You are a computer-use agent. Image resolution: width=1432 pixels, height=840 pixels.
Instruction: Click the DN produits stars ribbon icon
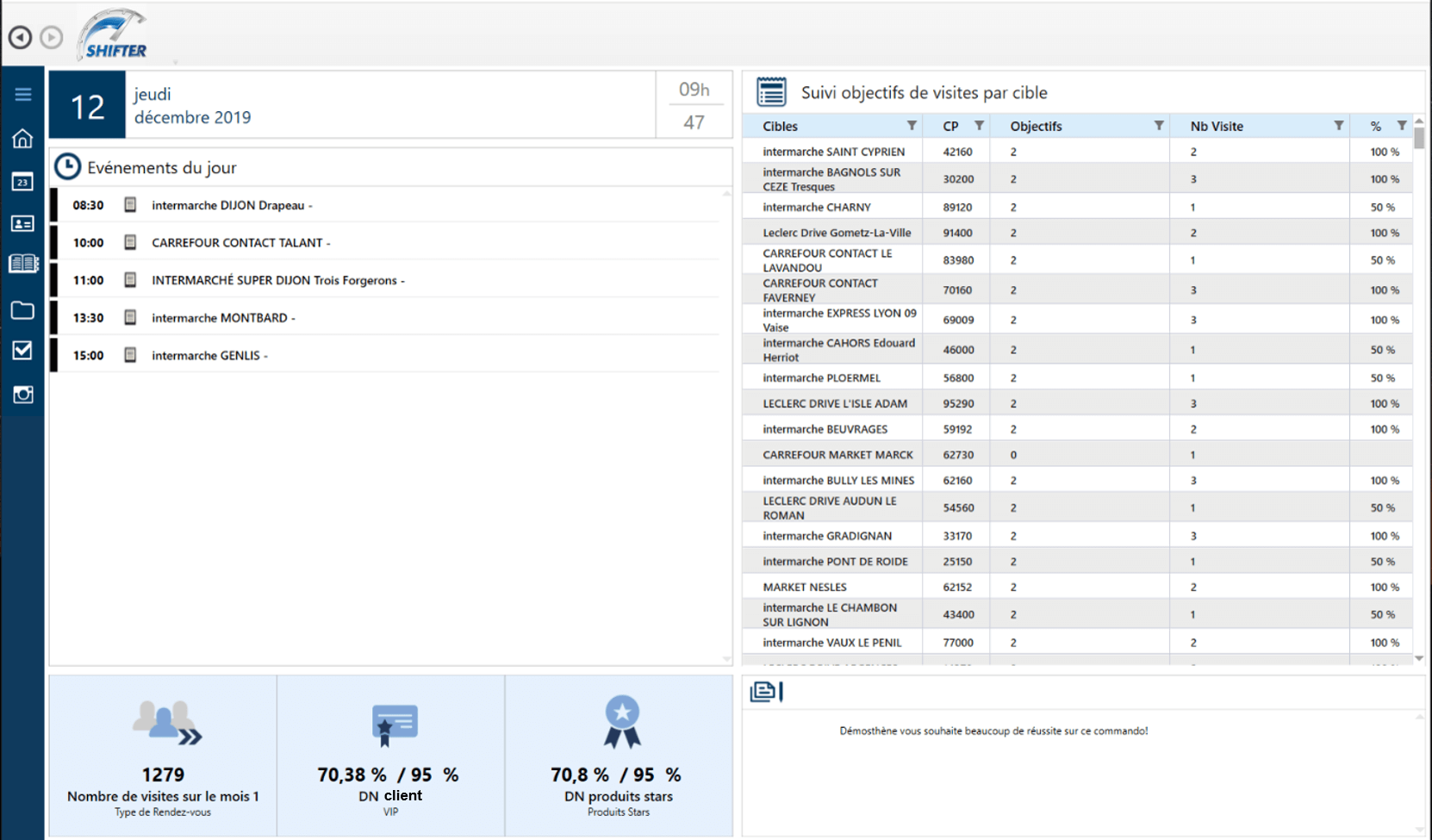[x=622, y=722]
